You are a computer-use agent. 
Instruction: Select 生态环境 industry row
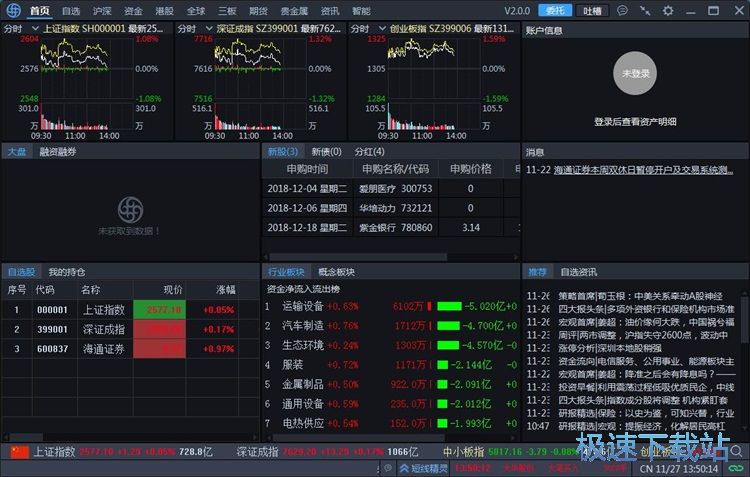(391, 345)
